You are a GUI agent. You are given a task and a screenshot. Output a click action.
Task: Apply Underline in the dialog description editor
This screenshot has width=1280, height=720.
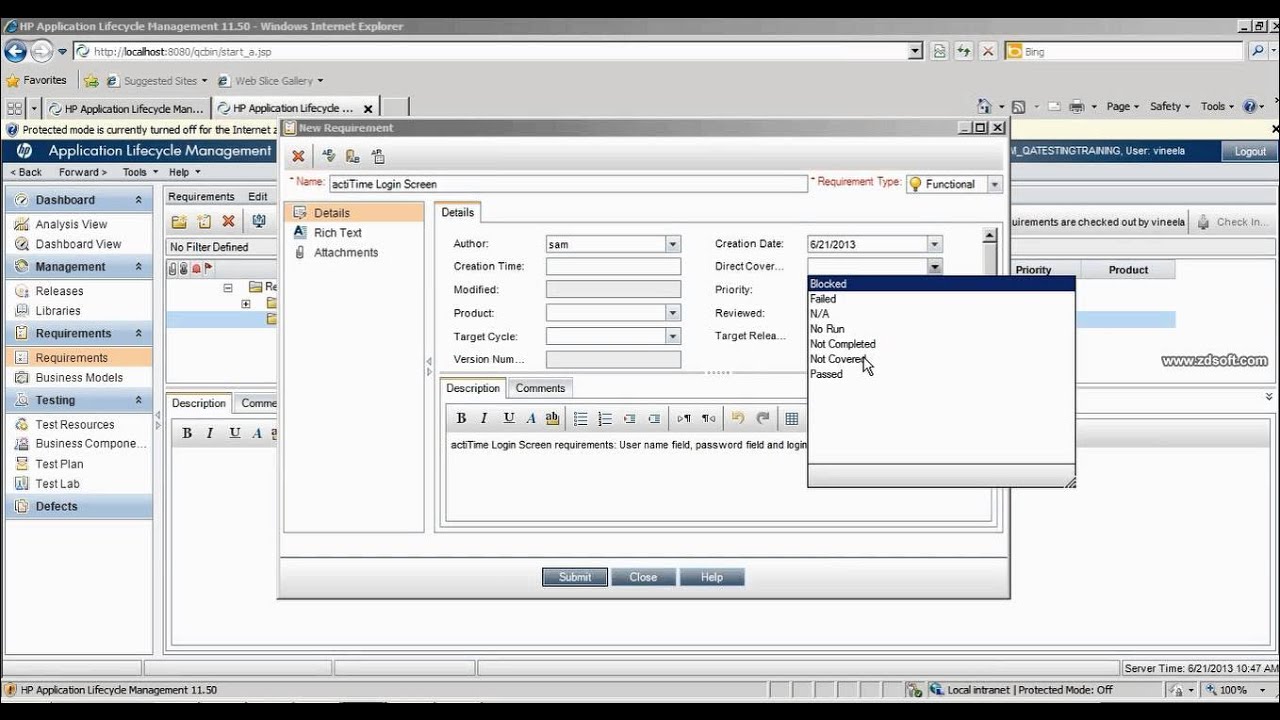click(x=508, y=418)
